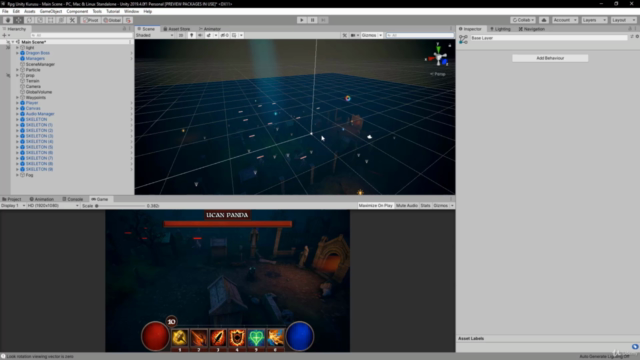Select the Move tool in toolbar

(x=19, y=20)
